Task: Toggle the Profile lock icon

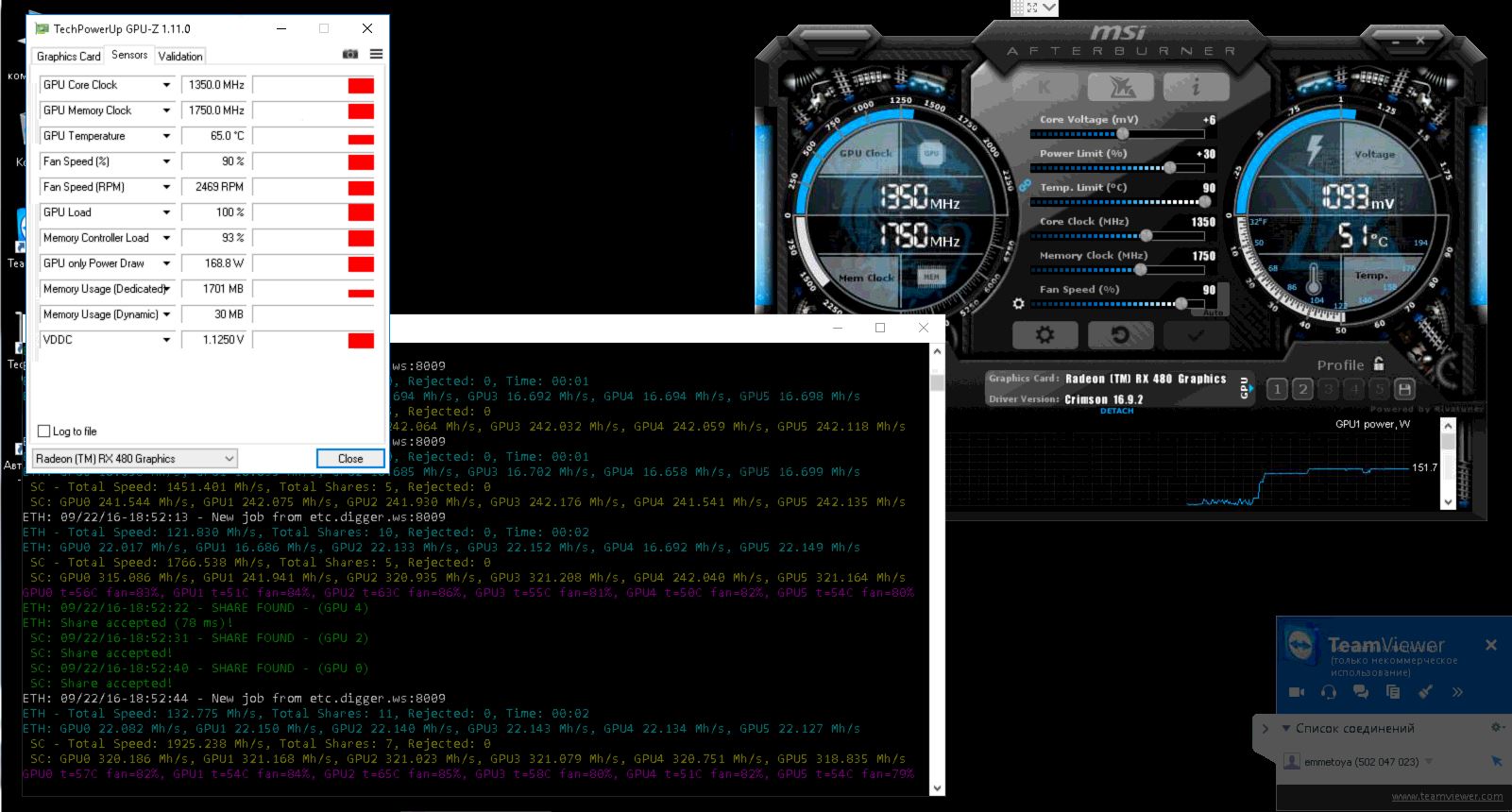Action: point(1379,364)
